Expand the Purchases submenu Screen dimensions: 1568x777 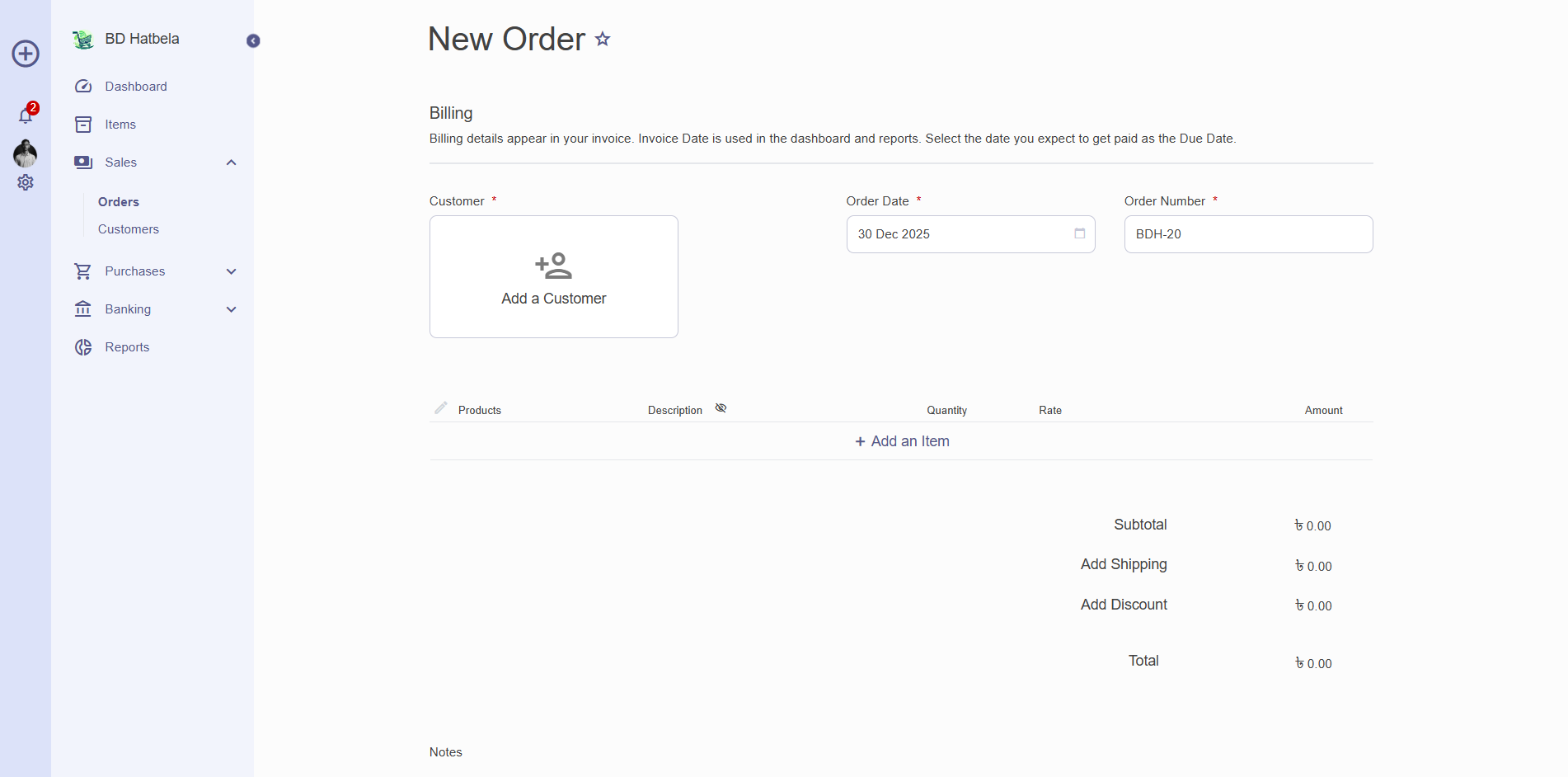232,271
